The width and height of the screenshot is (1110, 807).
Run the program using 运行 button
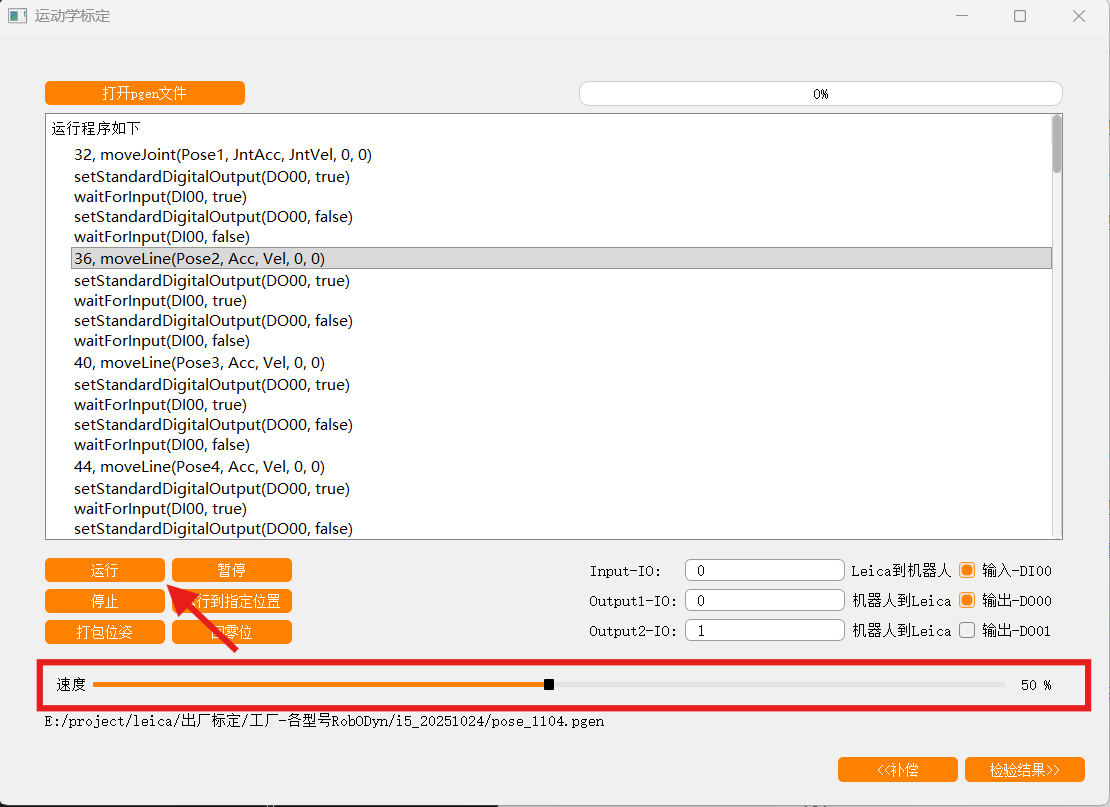click(x=104, y=569)
